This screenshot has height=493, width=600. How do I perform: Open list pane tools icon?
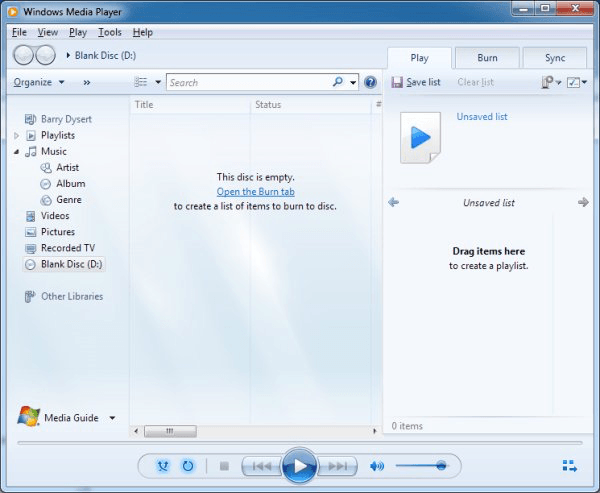[x=551, y=82]
